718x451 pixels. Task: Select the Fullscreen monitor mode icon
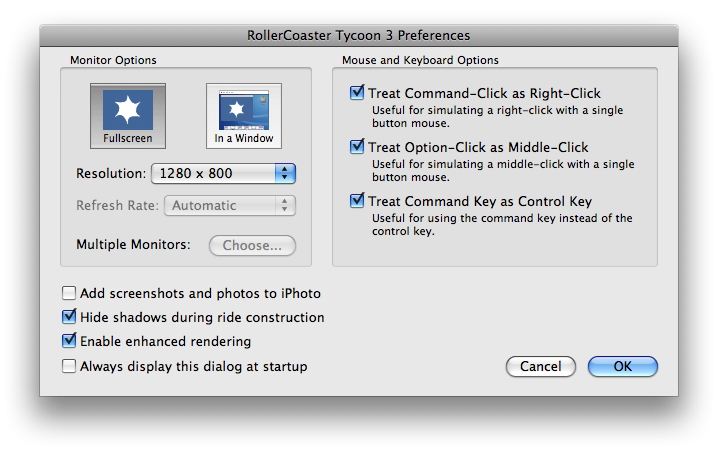[x=127, y=109]
